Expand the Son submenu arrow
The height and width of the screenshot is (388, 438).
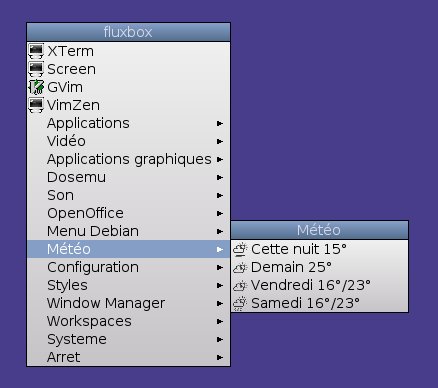pos(220,196)
